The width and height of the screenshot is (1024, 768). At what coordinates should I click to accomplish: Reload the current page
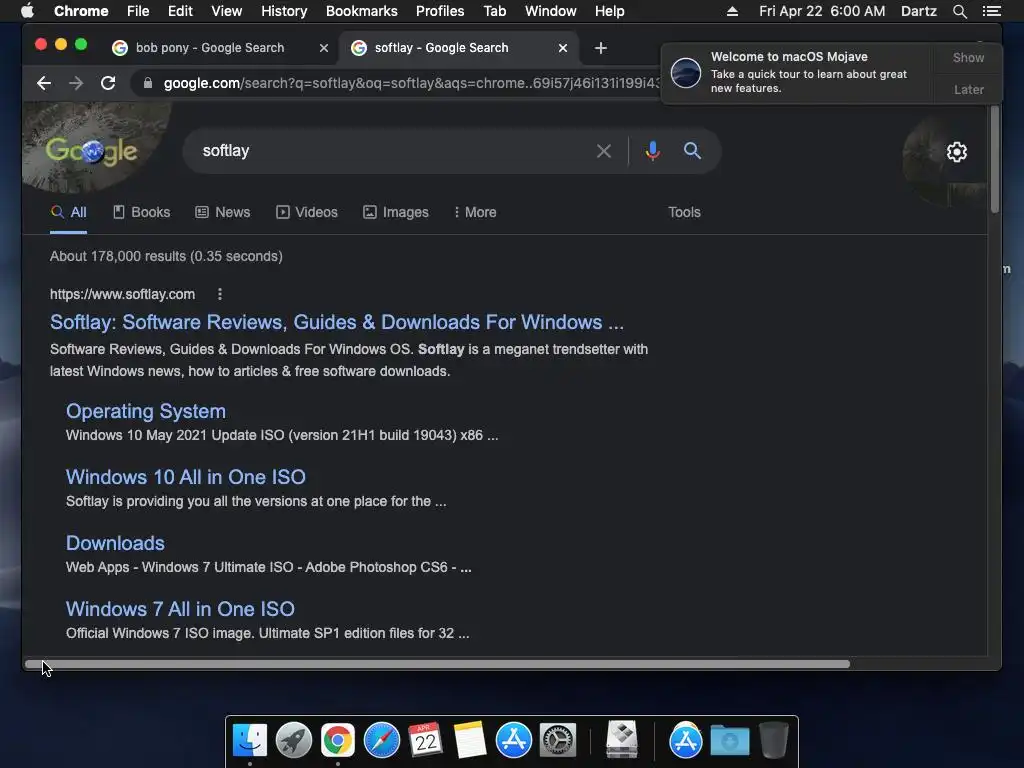coord(108,83)
